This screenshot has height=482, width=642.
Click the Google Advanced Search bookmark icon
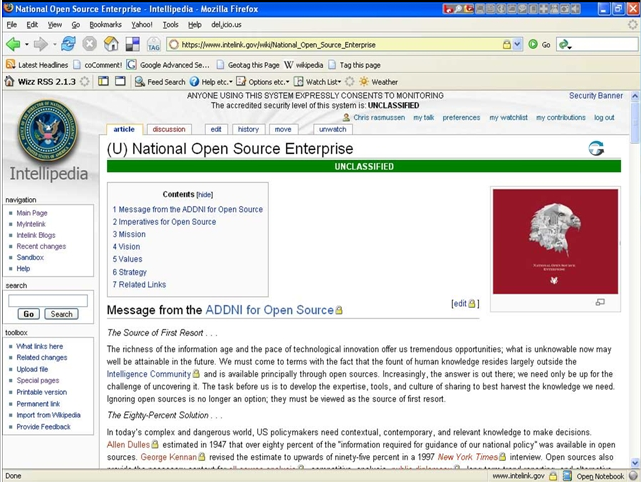(x=131, y=65)
